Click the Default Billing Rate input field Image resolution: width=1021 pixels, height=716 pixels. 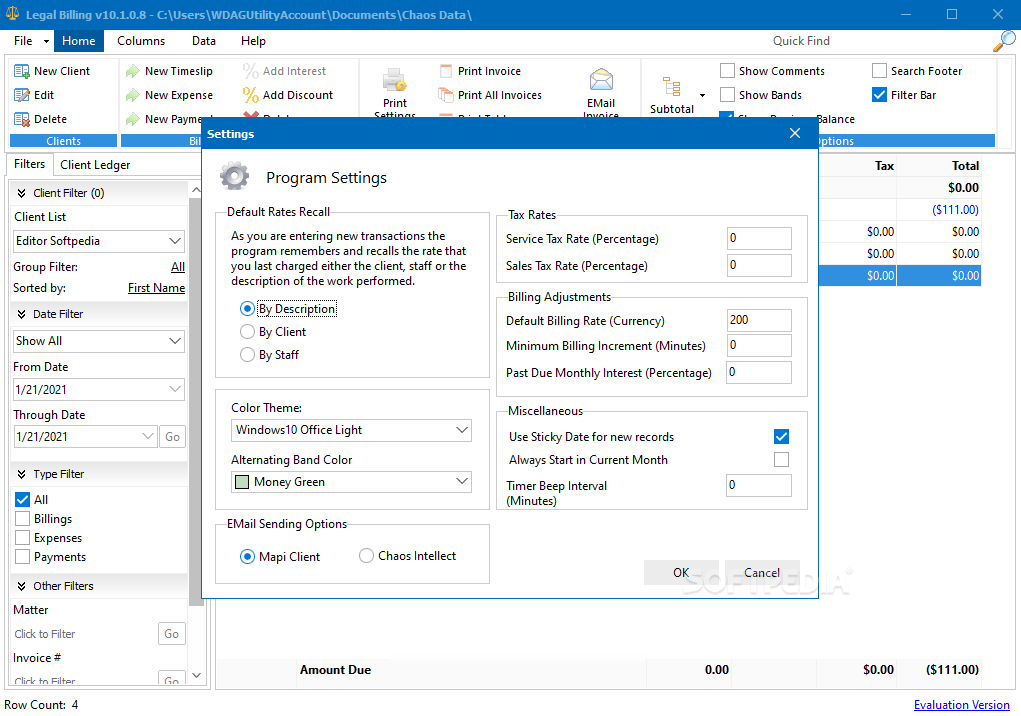click(758, 319)
